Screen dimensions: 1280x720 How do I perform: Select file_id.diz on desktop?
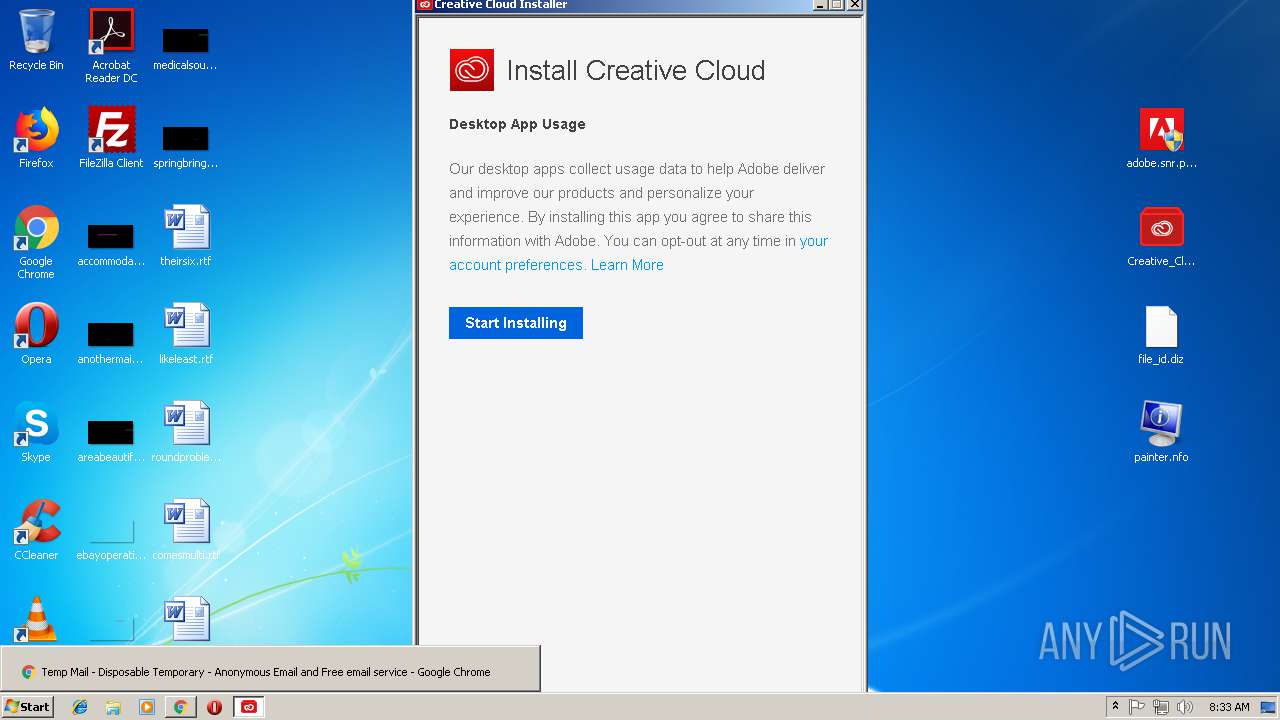[1161, 334]
